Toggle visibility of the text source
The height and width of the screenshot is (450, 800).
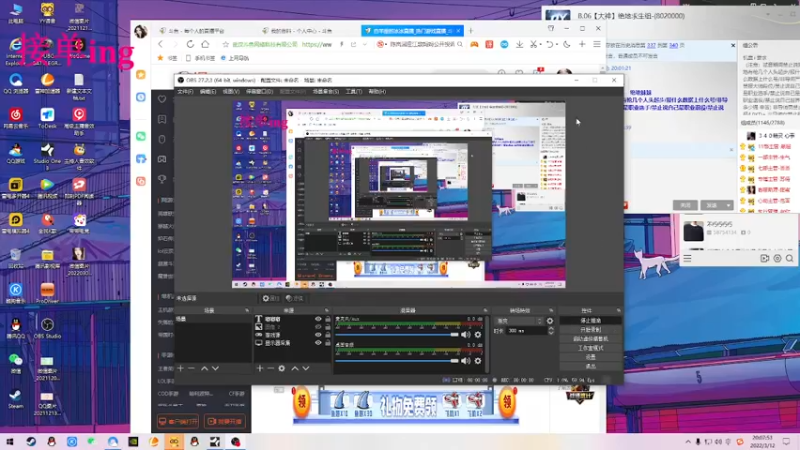tap(318, 319)
